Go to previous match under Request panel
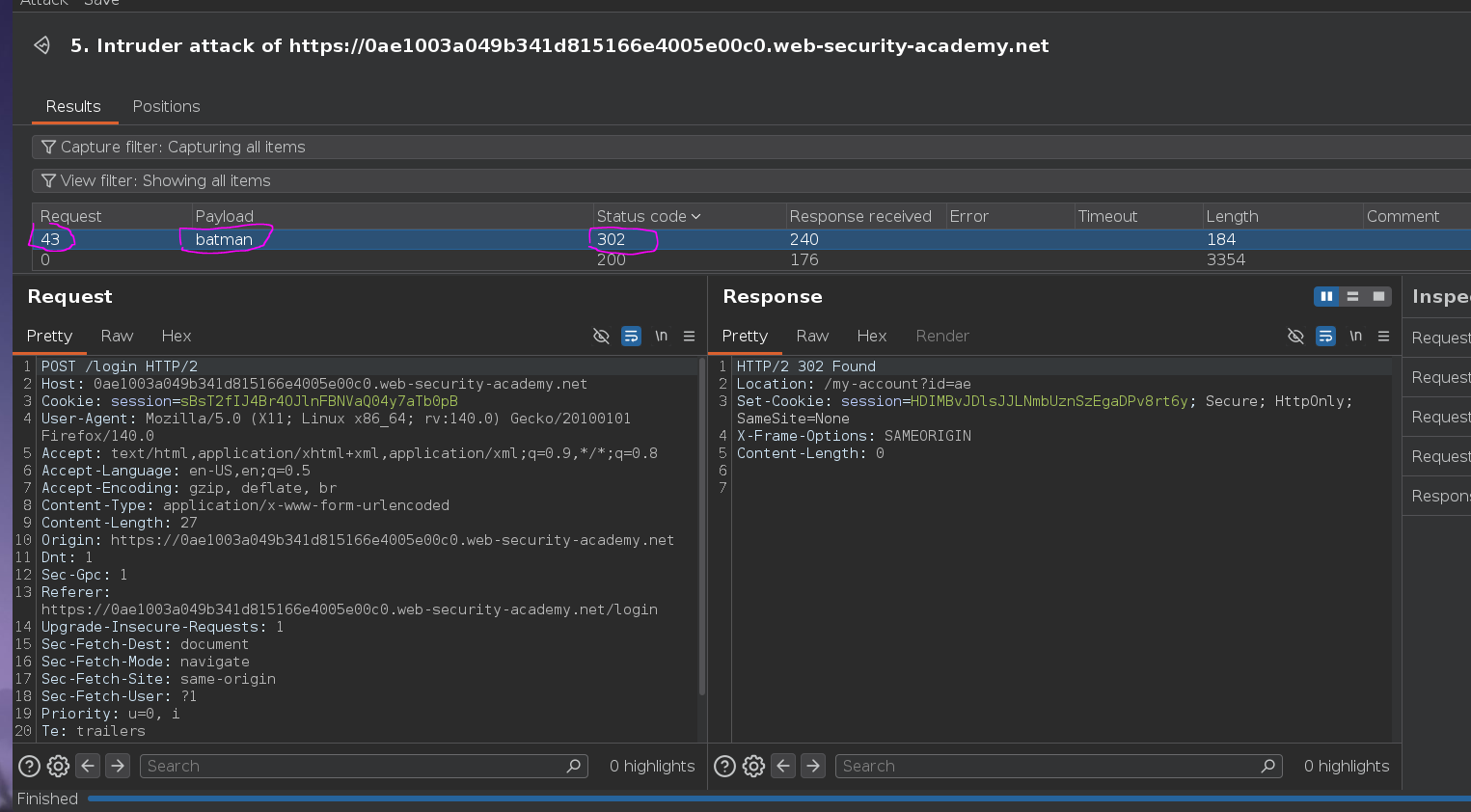The height and width of the screenshot is (812, 1471). (x=88, y=766)
